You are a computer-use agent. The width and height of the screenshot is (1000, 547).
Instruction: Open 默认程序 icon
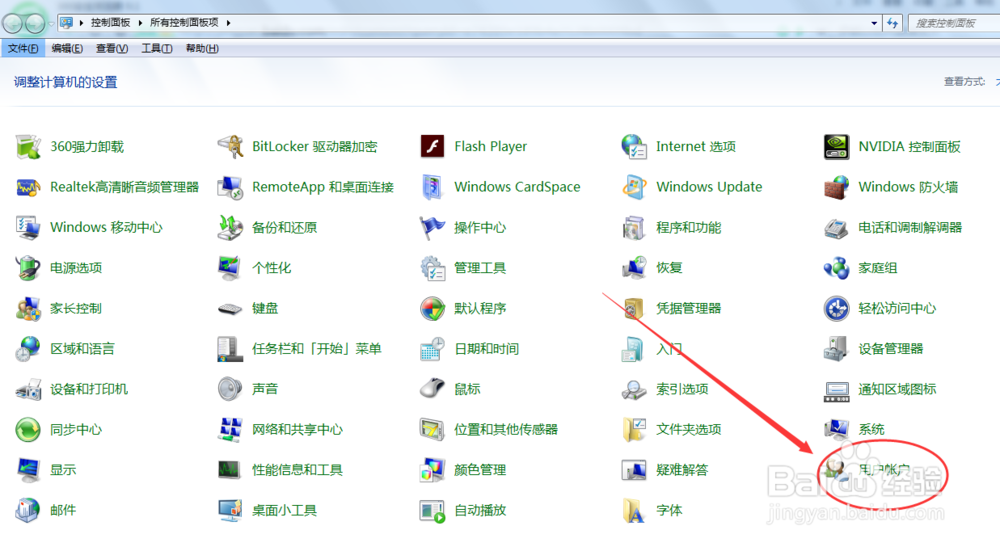[x=432, y=309]
